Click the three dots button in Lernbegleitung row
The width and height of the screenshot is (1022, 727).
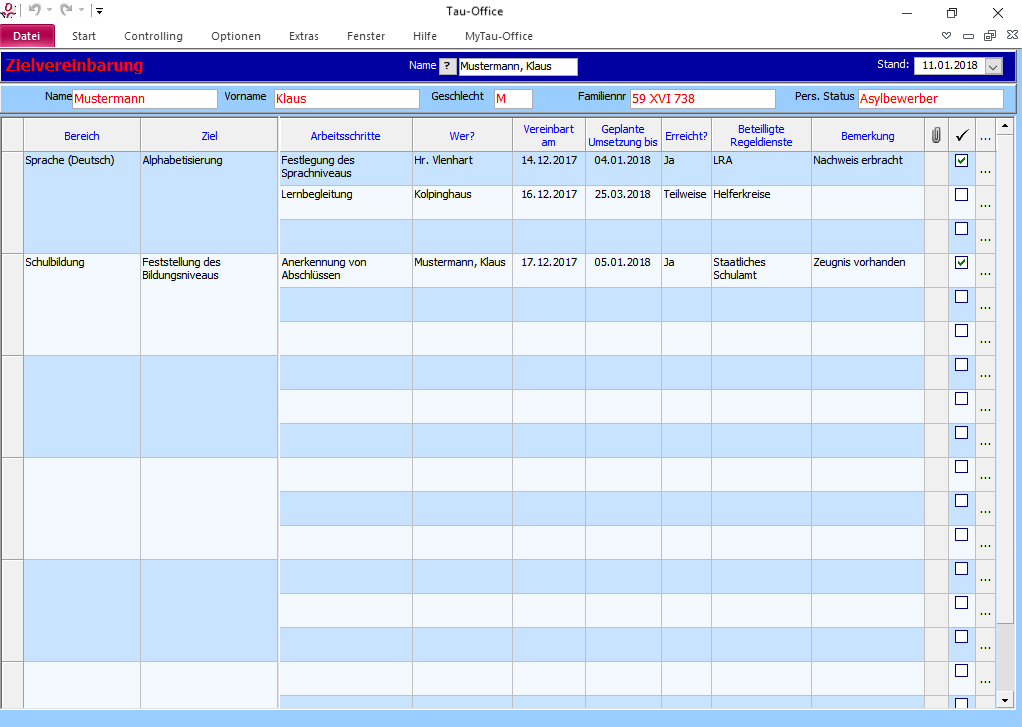[x=986, y=204]
